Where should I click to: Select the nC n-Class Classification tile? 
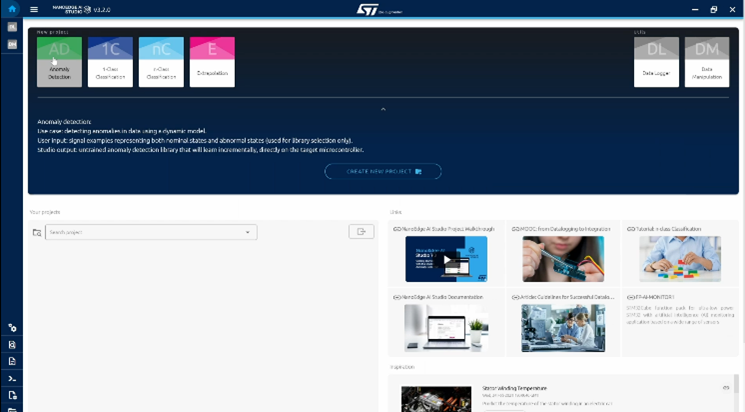tap(161, 62)
